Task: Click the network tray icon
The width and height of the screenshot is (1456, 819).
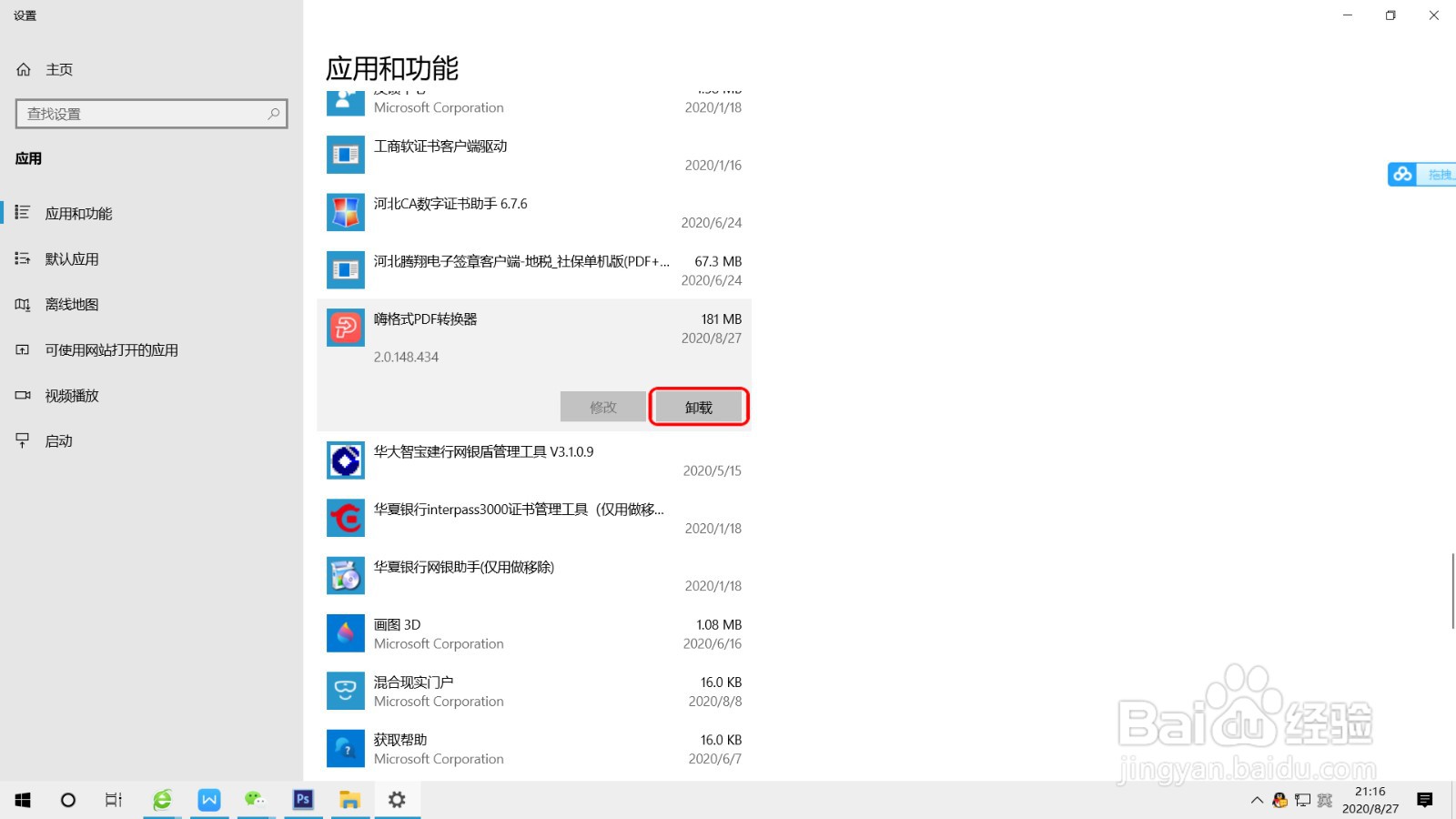Action: pos(1303,800)
